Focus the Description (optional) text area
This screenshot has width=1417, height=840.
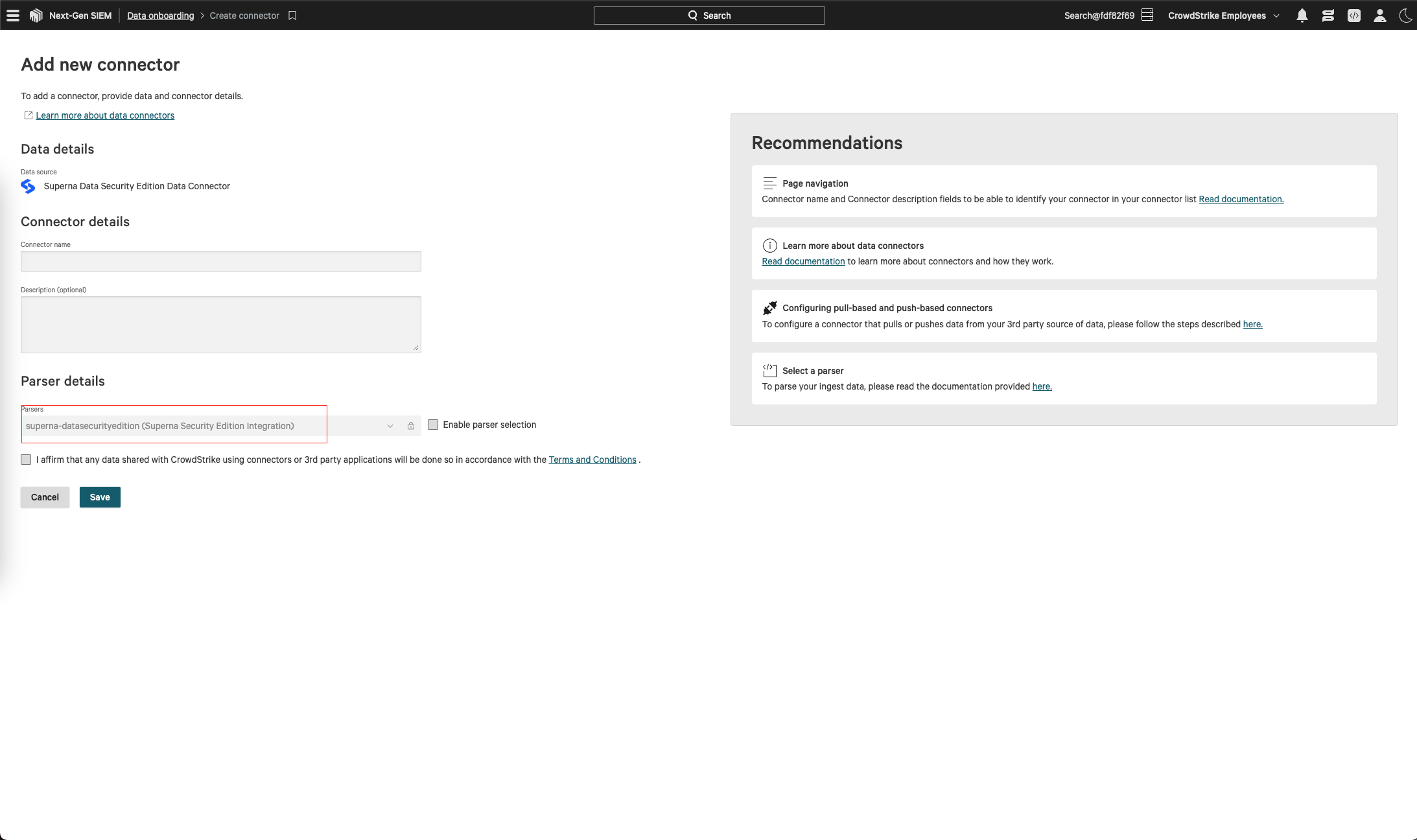pyautogui.click(x=220, y=325)
